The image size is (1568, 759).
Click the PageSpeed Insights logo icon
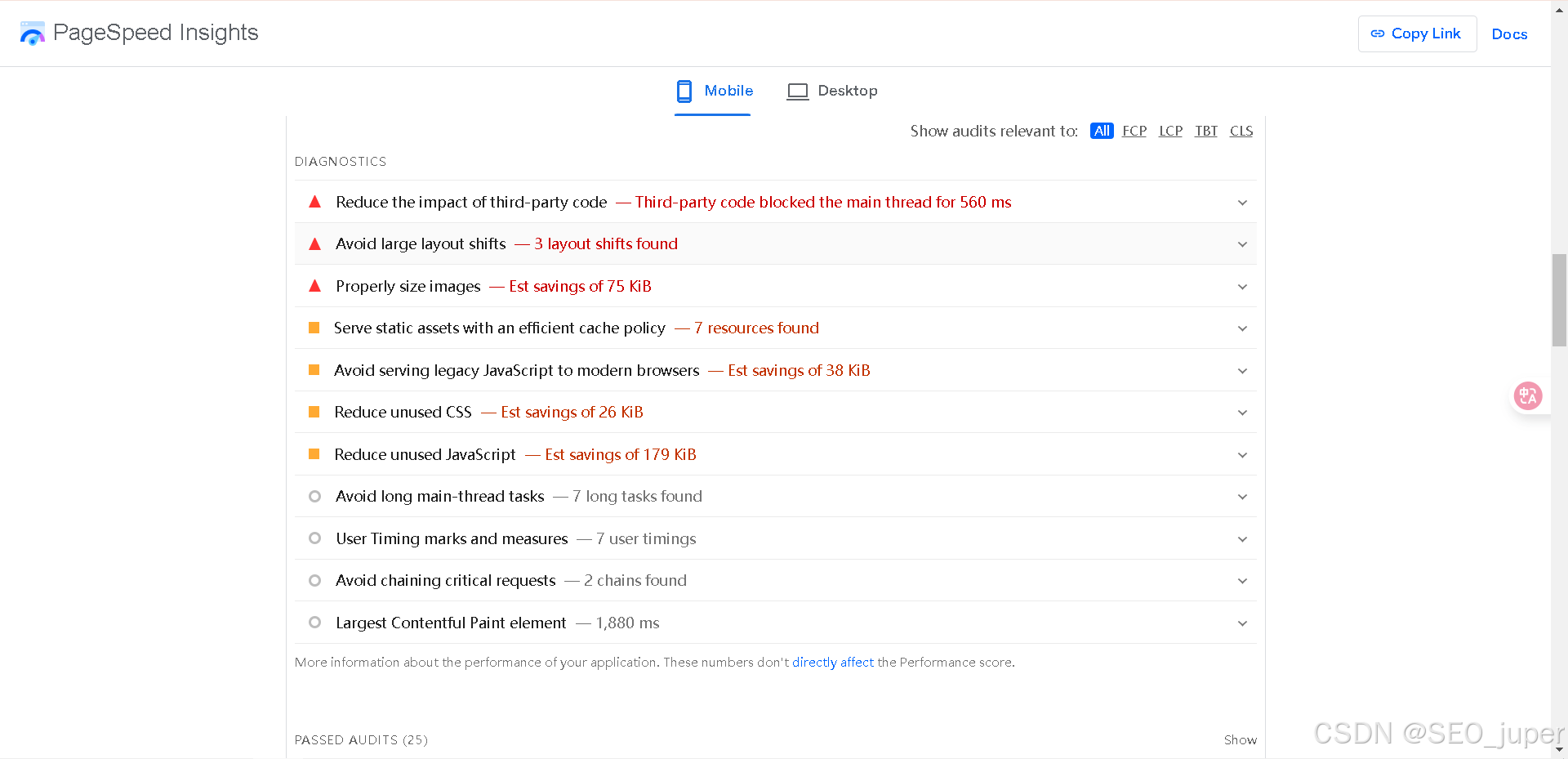coord(33,33)
